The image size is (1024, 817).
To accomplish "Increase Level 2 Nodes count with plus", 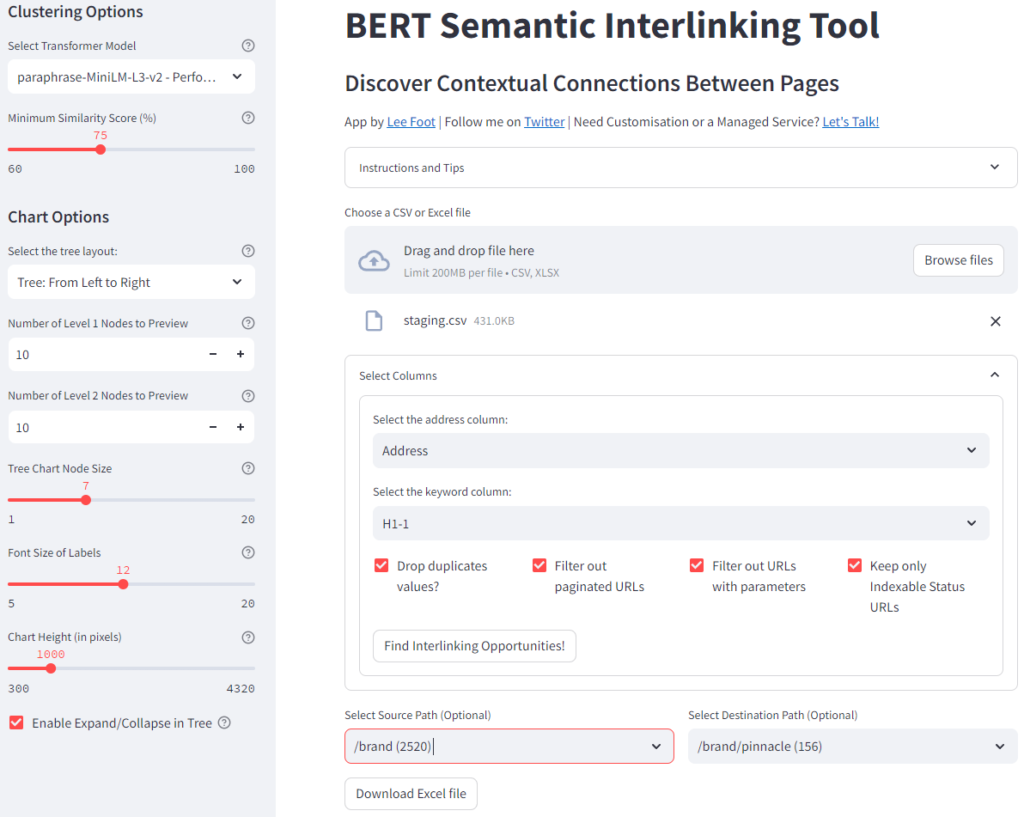I will pos(240,427).
